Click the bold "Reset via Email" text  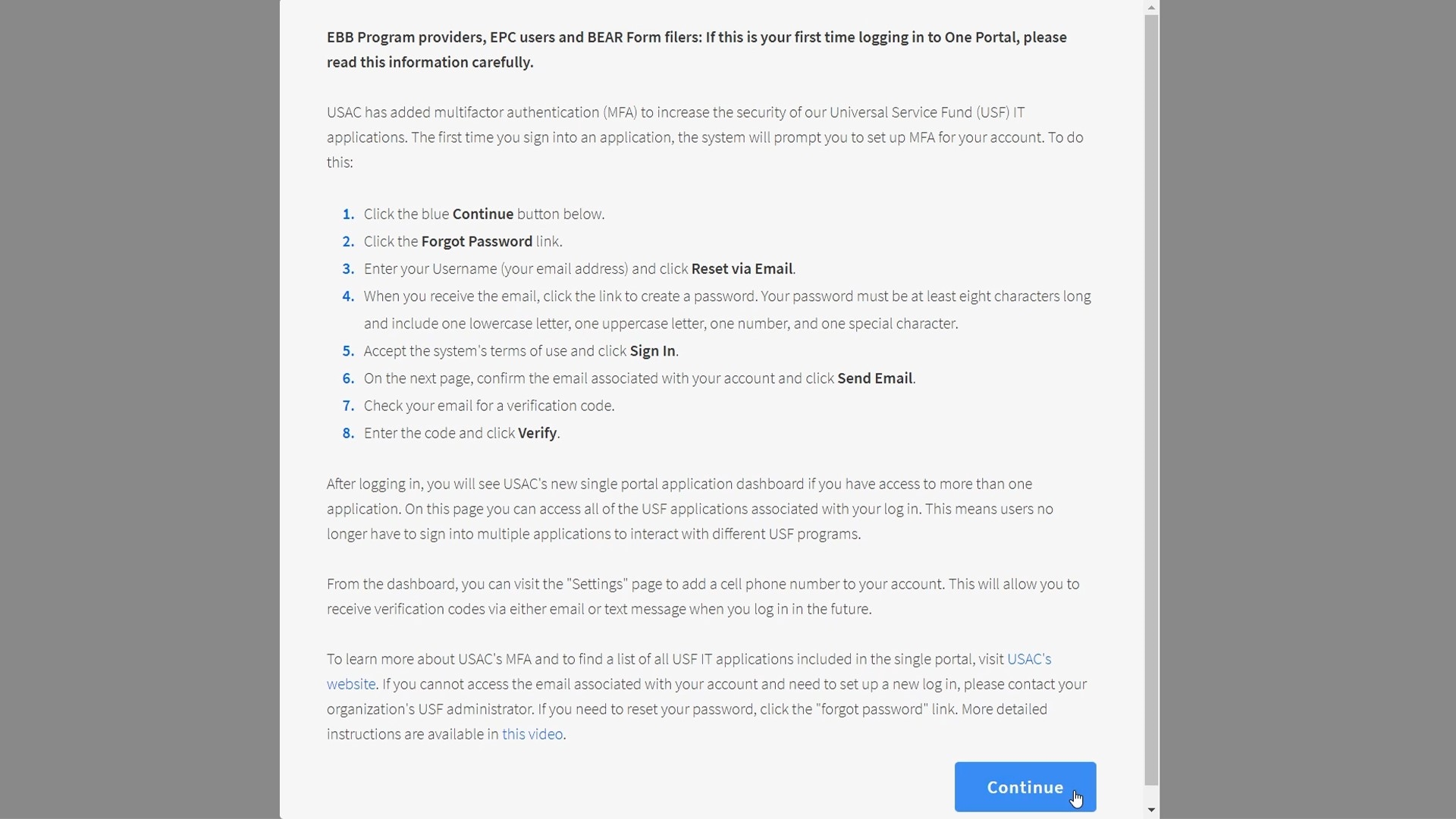742,268
